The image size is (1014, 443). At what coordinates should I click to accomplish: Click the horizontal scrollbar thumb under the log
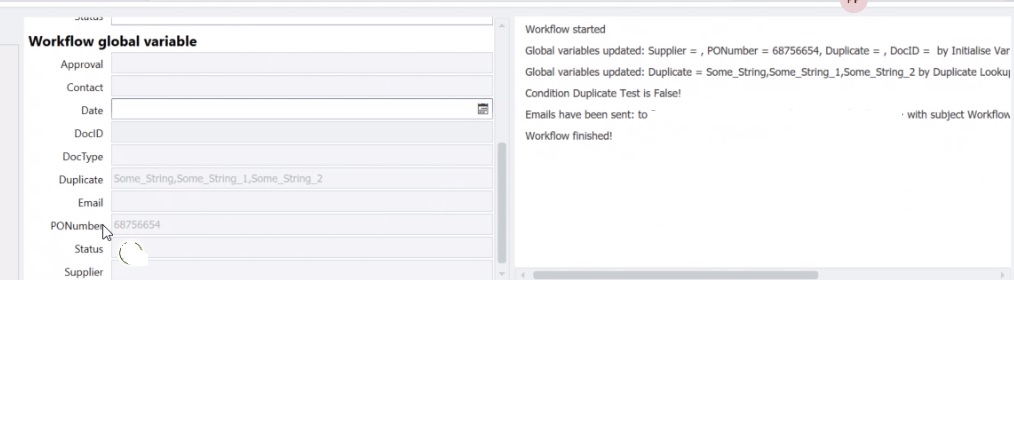point(675,275)
